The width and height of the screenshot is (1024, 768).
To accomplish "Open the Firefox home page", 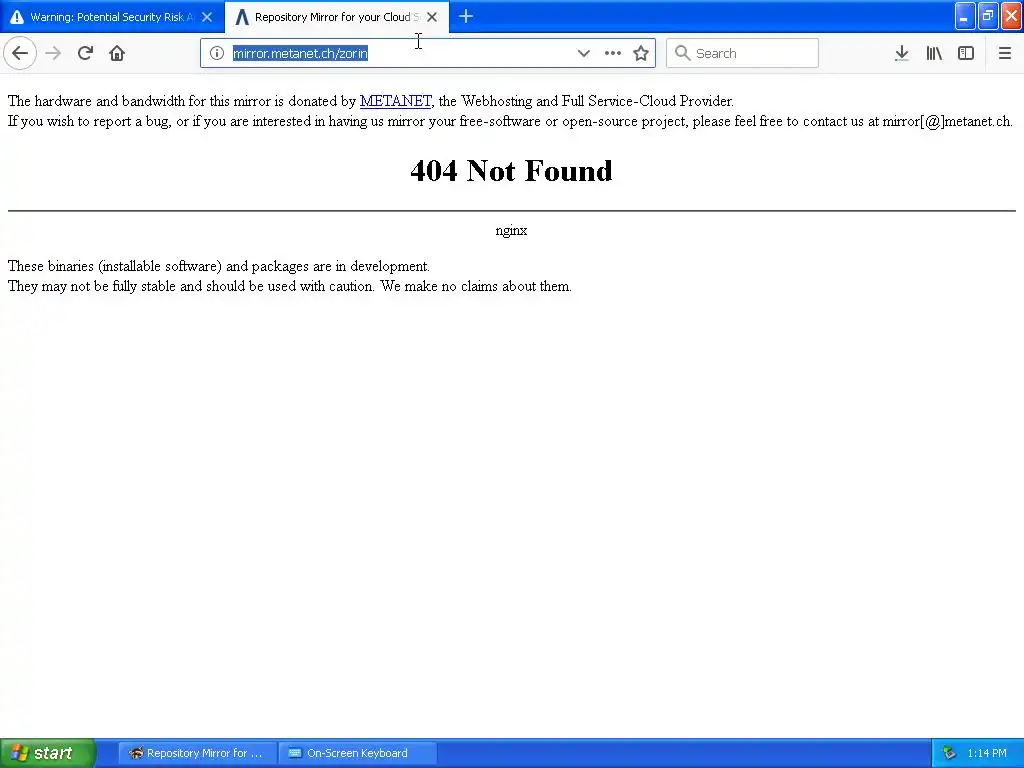I will pos(117,53).
